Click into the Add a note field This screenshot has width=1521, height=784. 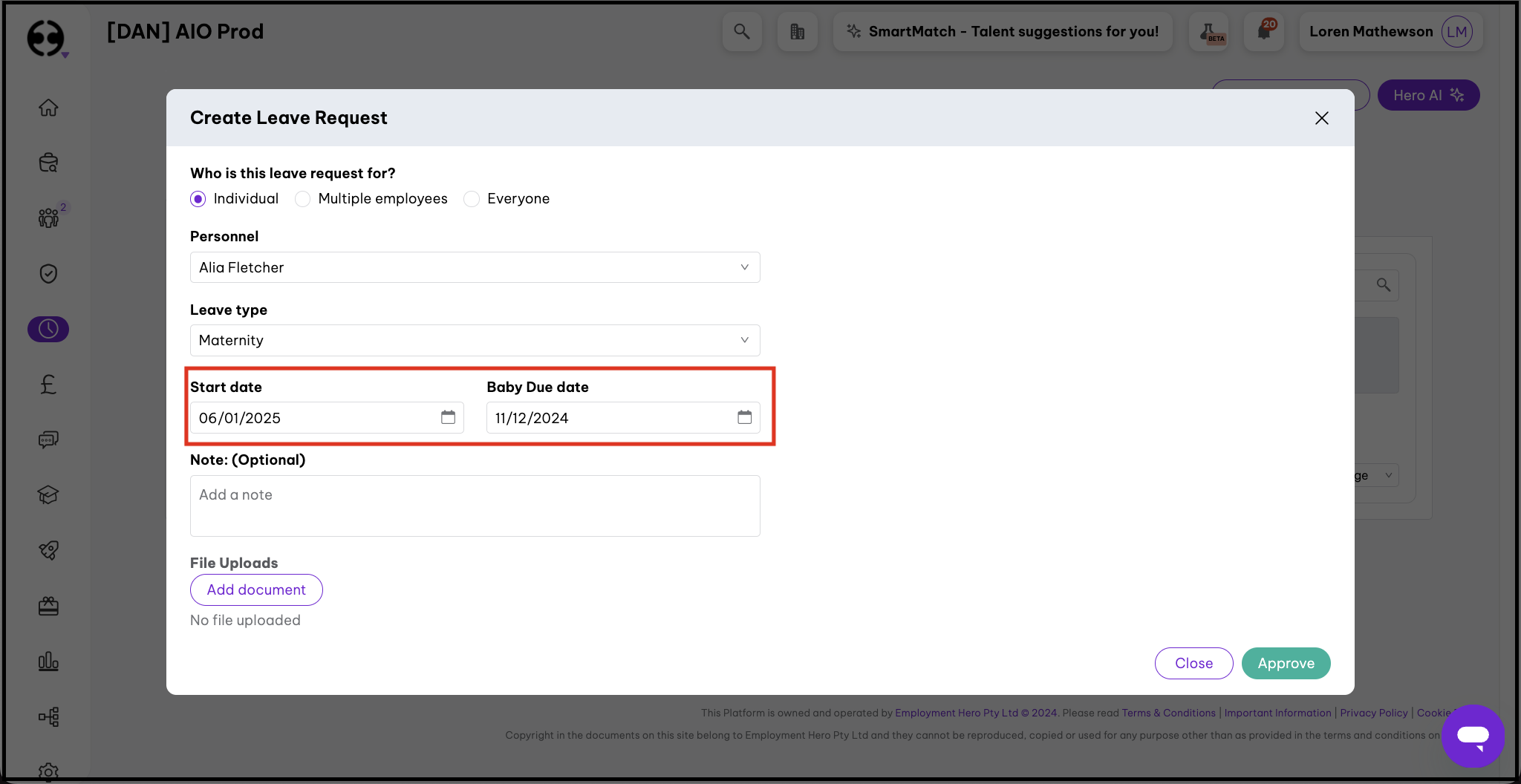click(475, 506)
